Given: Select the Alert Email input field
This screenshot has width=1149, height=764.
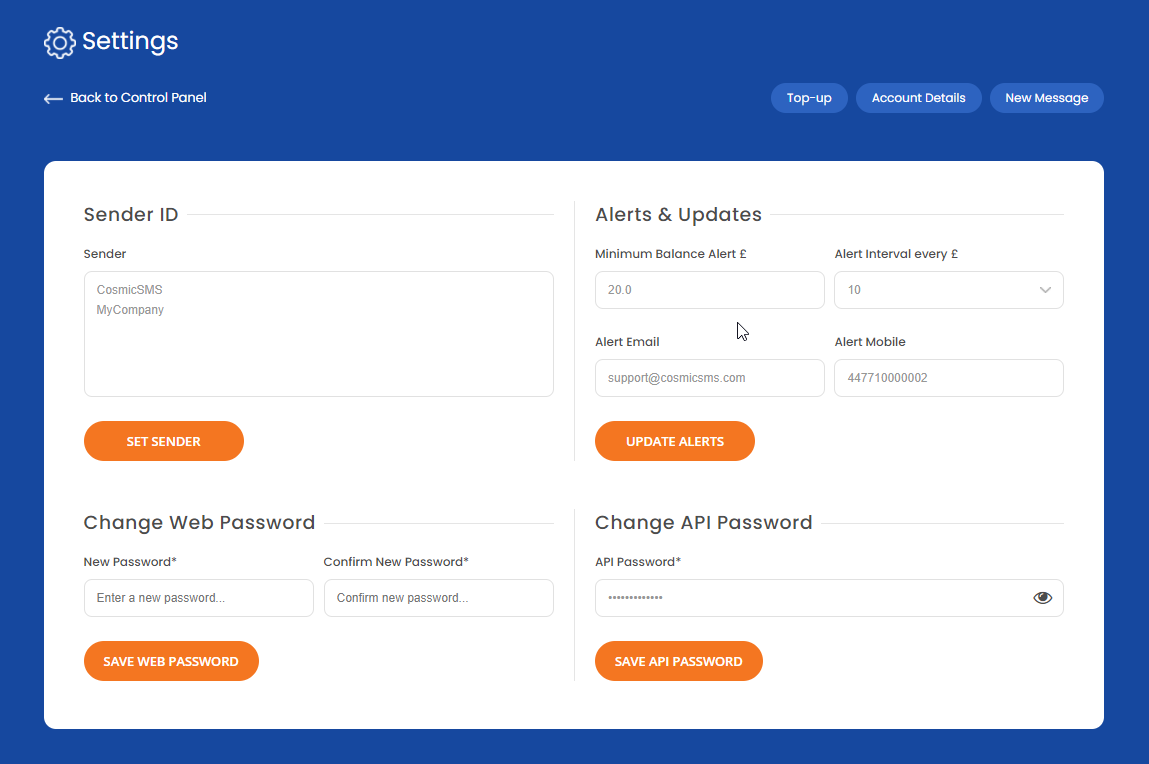Looking at the screenshot, I should 709,378.
